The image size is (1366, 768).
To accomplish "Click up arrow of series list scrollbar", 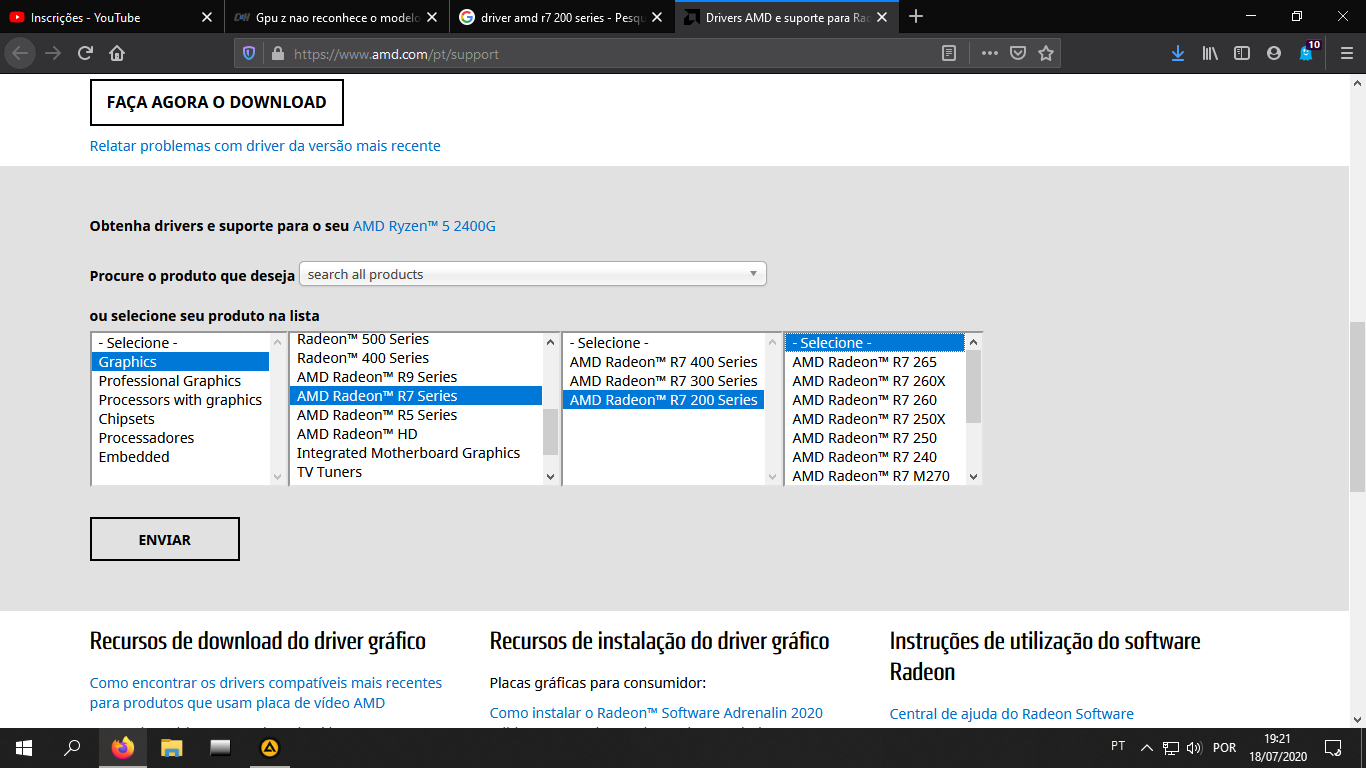I will coord(550,342).
